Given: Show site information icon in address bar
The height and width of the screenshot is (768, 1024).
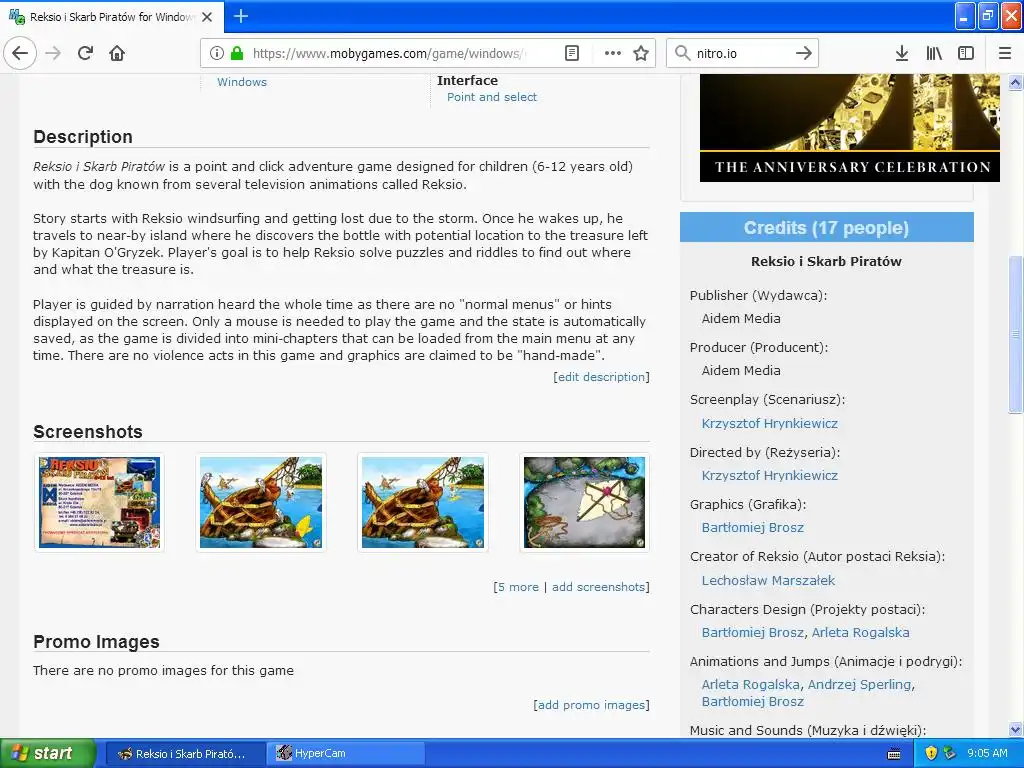Looking at the screenshot, I should (217, 53).
